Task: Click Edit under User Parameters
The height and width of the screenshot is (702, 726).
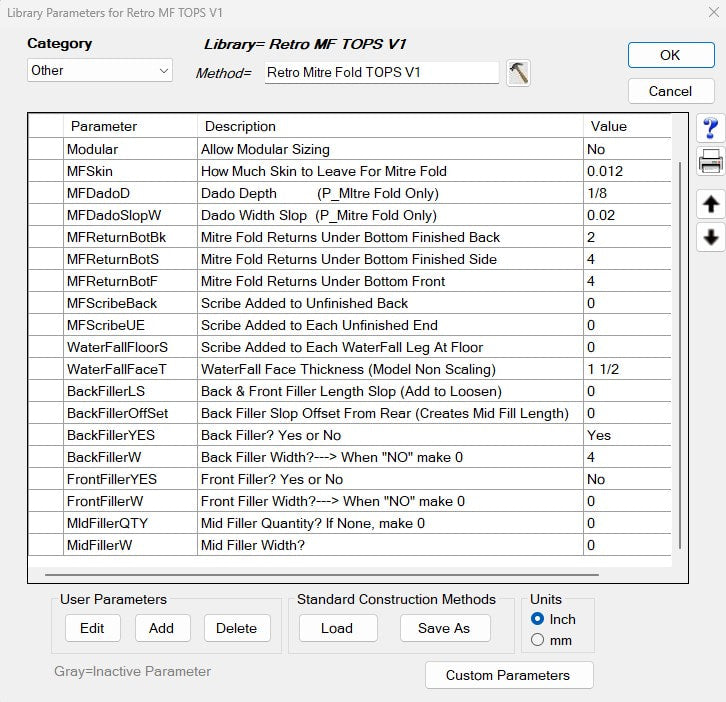Action: 92,628
